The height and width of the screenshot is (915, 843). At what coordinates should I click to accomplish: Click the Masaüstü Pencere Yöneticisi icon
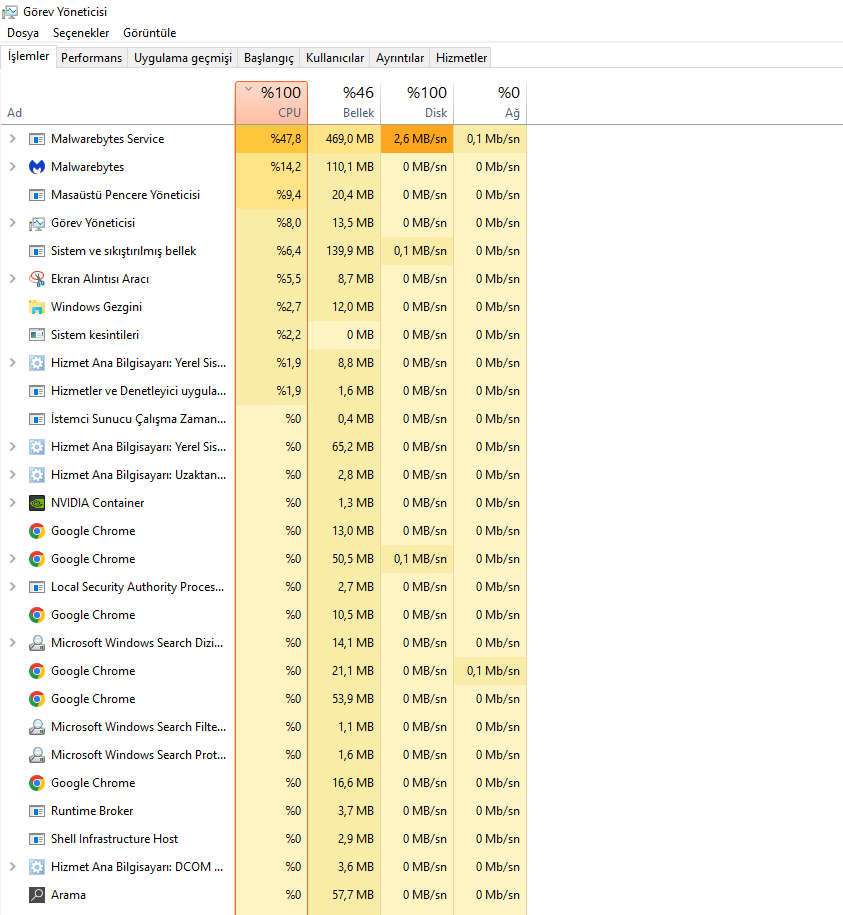[x=37, y=195]
